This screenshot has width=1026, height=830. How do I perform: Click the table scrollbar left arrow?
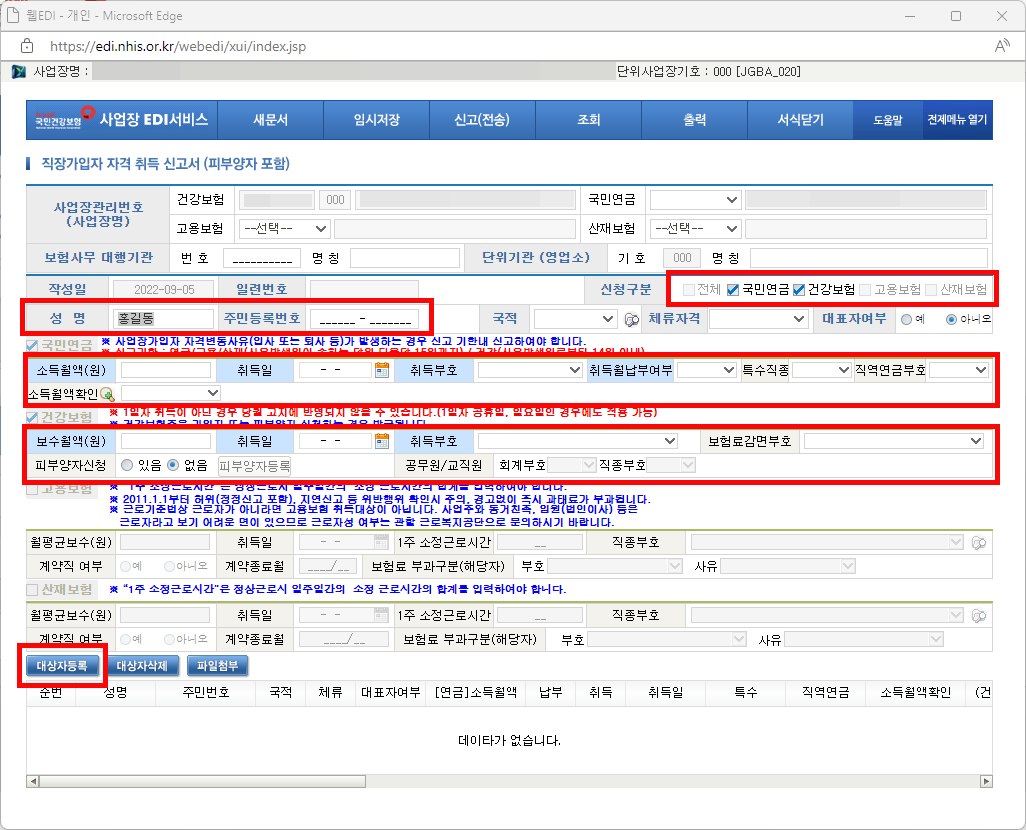[32, 781]
